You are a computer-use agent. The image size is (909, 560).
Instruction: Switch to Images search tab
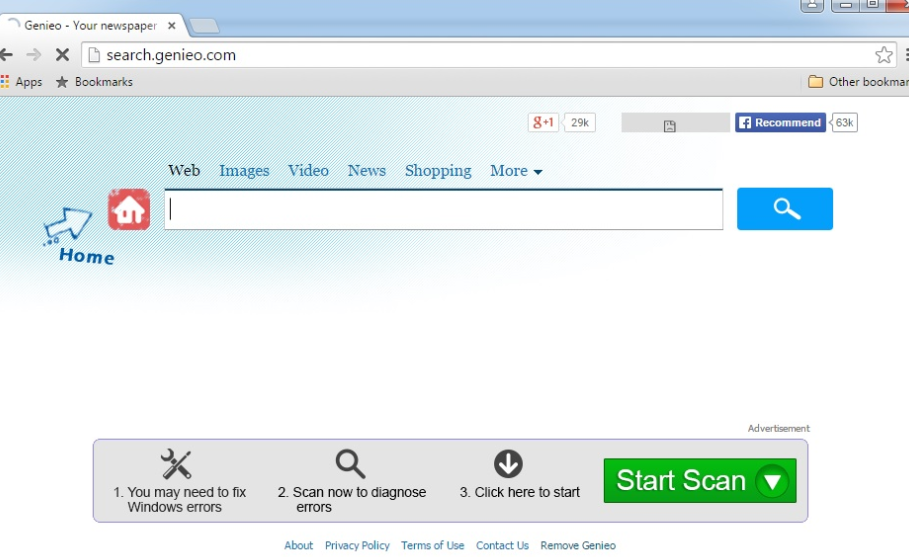[244, 170]
